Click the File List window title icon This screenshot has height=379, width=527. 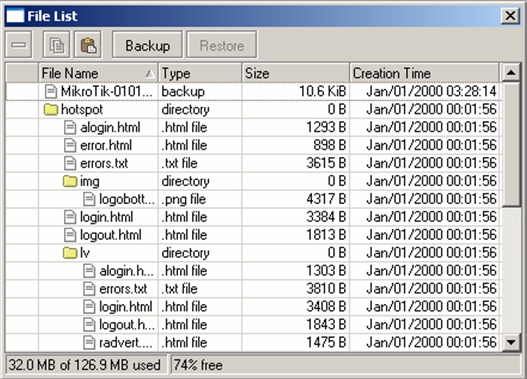(x=15, y=16)
